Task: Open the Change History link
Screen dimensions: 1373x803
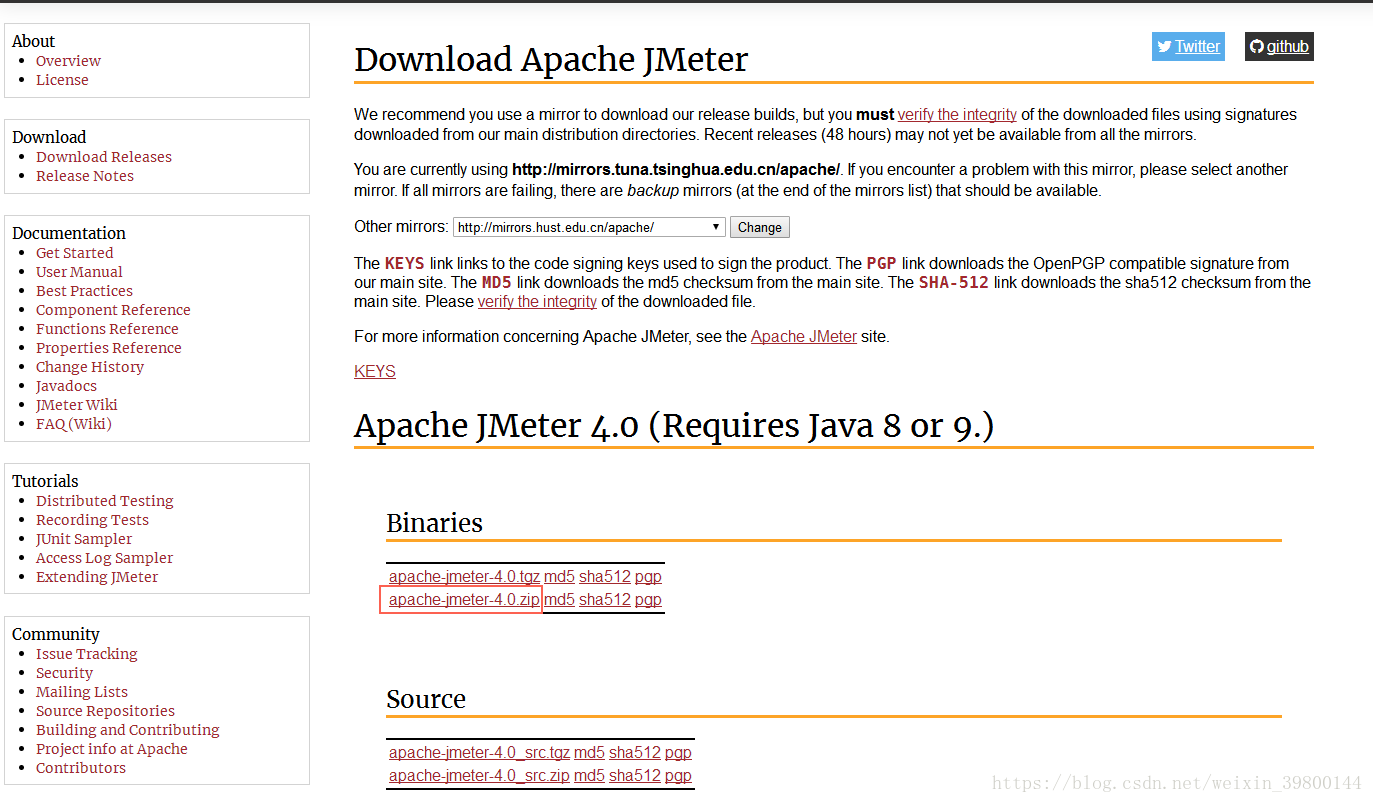Action: (90, 367)
